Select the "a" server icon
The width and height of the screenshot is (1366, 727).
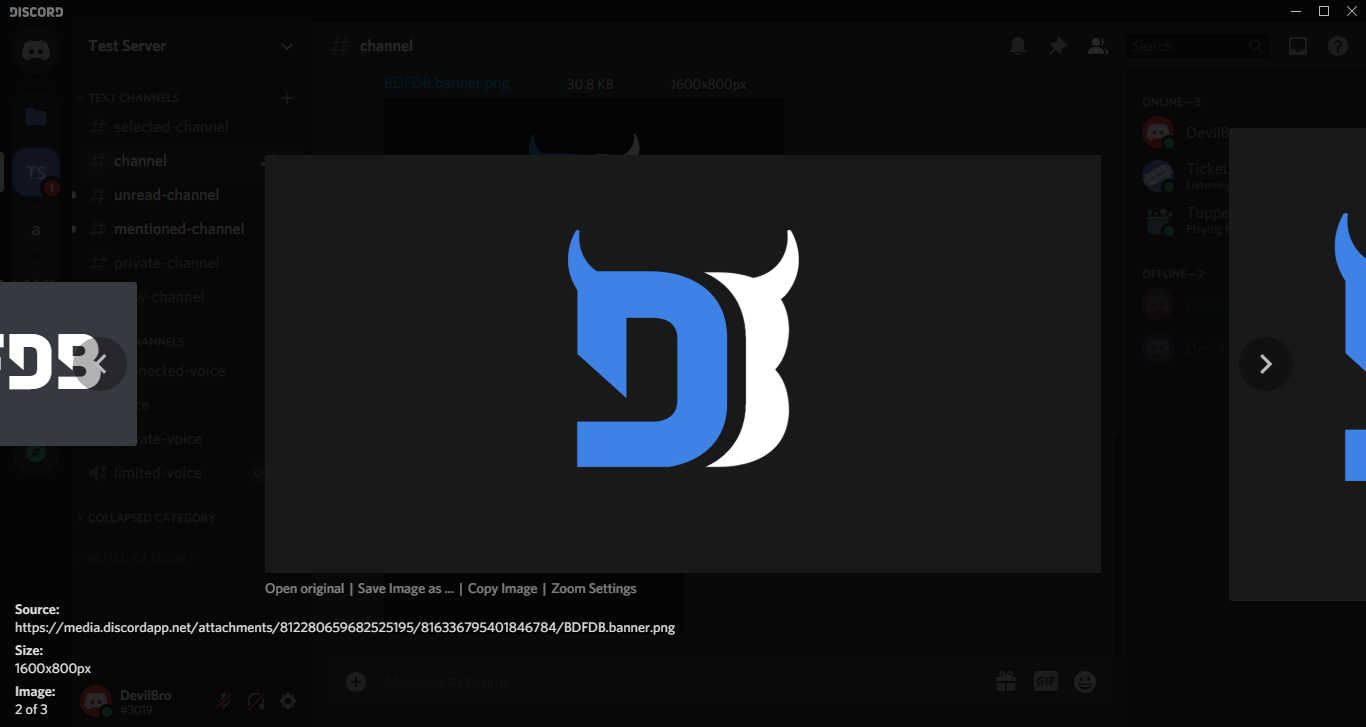(x=36, y=230)
